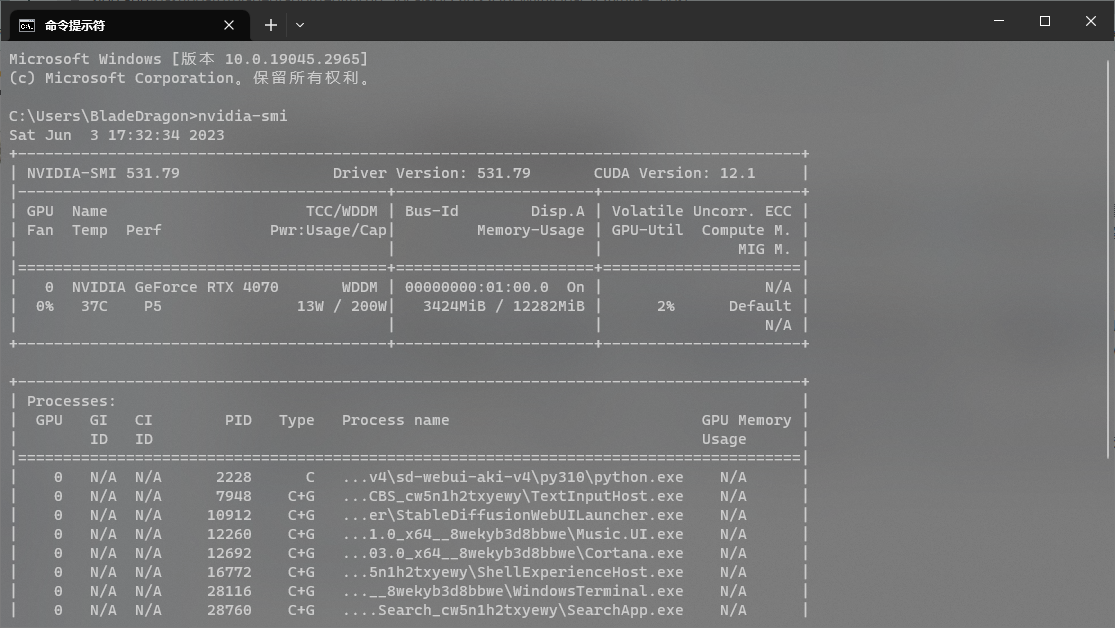The height and width of the screenshot is (628, 1115).
Task: Click the 13W / 200W power reading
Action: click(341, 306)
